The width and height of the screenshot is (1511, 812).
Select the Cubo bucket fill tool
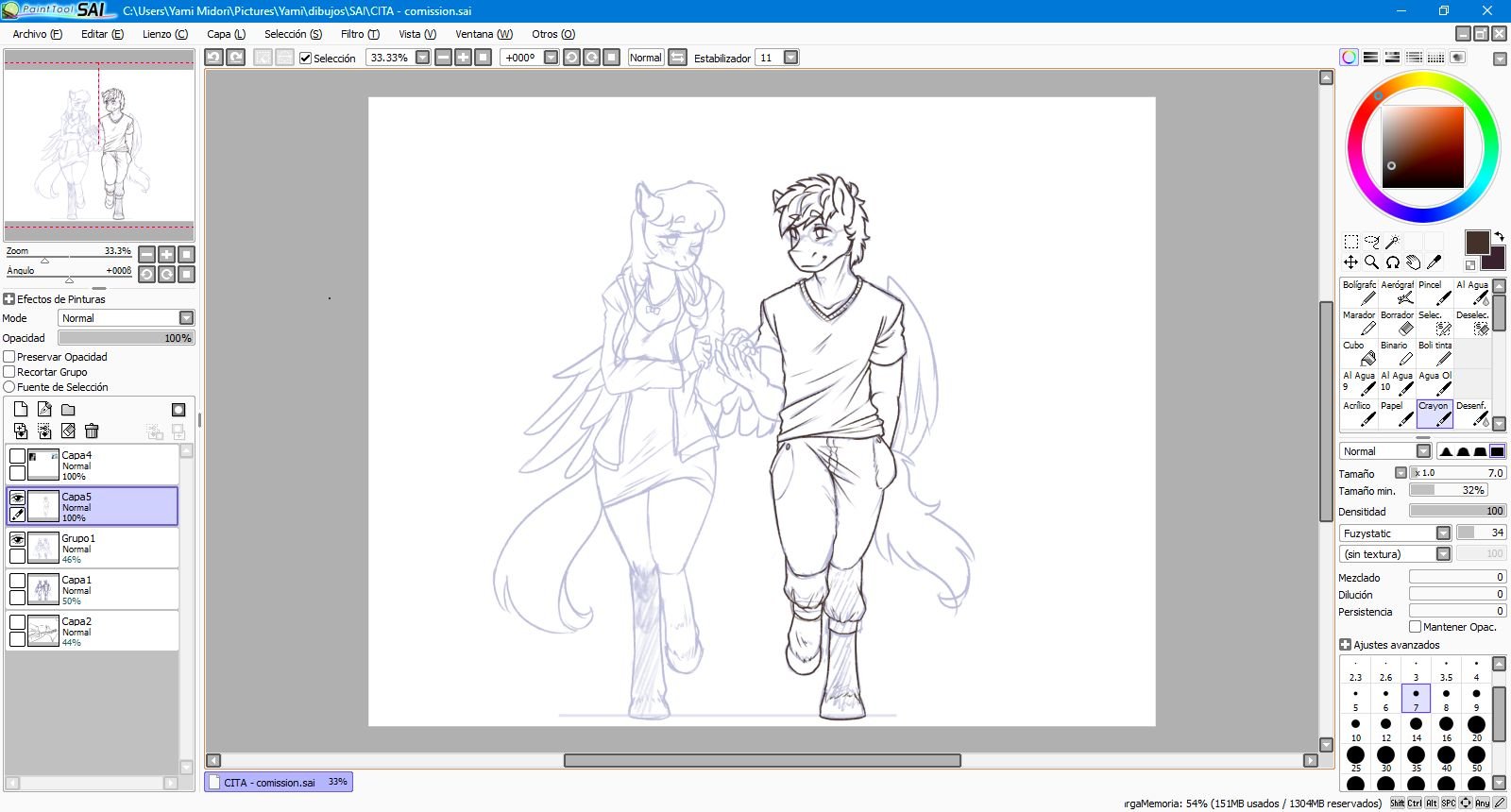1359,353
